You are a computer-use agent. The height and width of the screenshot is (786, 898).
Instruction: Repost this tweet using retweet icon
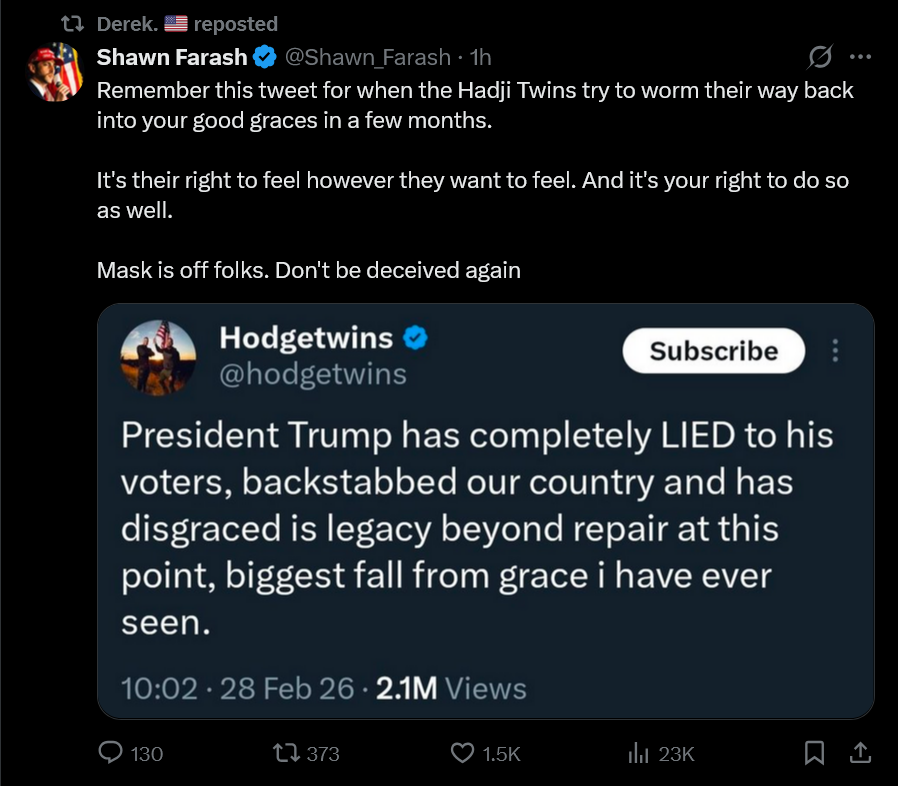[286, 753]
